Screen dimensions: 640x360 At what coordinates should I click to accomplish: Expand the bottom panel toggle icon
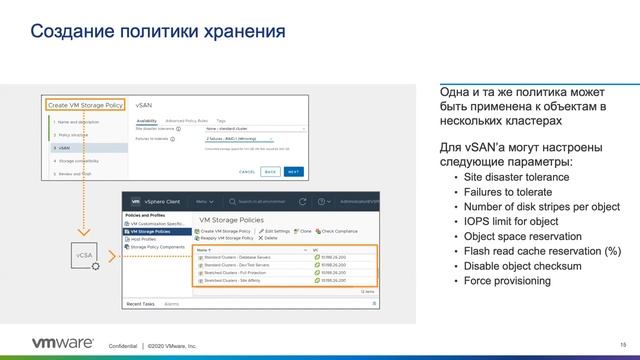(374, 304)
